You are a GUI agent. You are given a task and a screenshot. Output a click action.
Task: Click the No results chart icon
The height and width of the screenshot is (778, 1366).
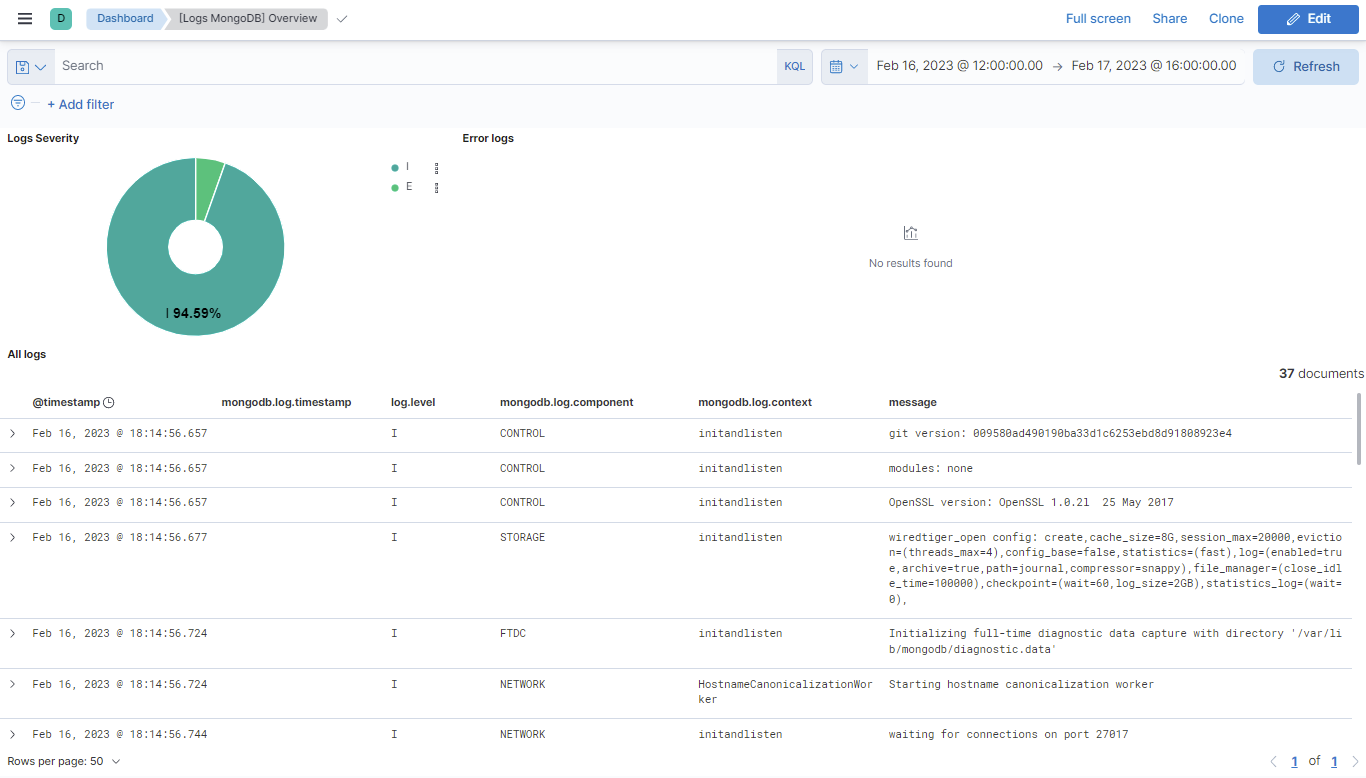click(910, 233)
